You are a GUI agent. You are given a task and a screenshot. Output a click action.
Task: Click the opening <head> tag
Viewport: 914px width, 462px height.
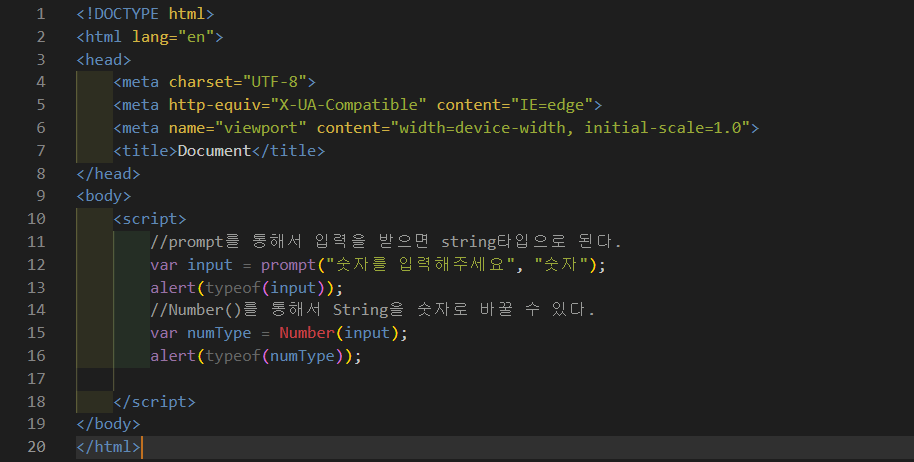104,59
